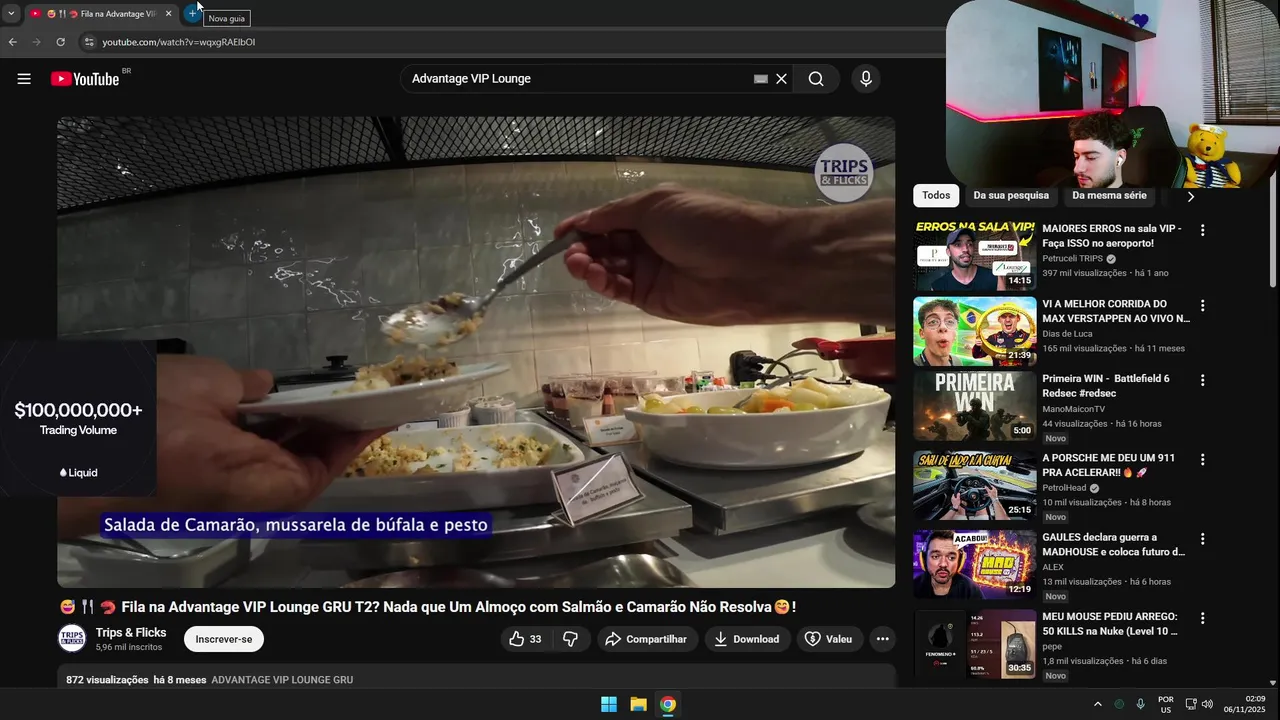Show hidden tray icons chevron
Viewport: 1280px width, 720px height.
click(1097, 704)
